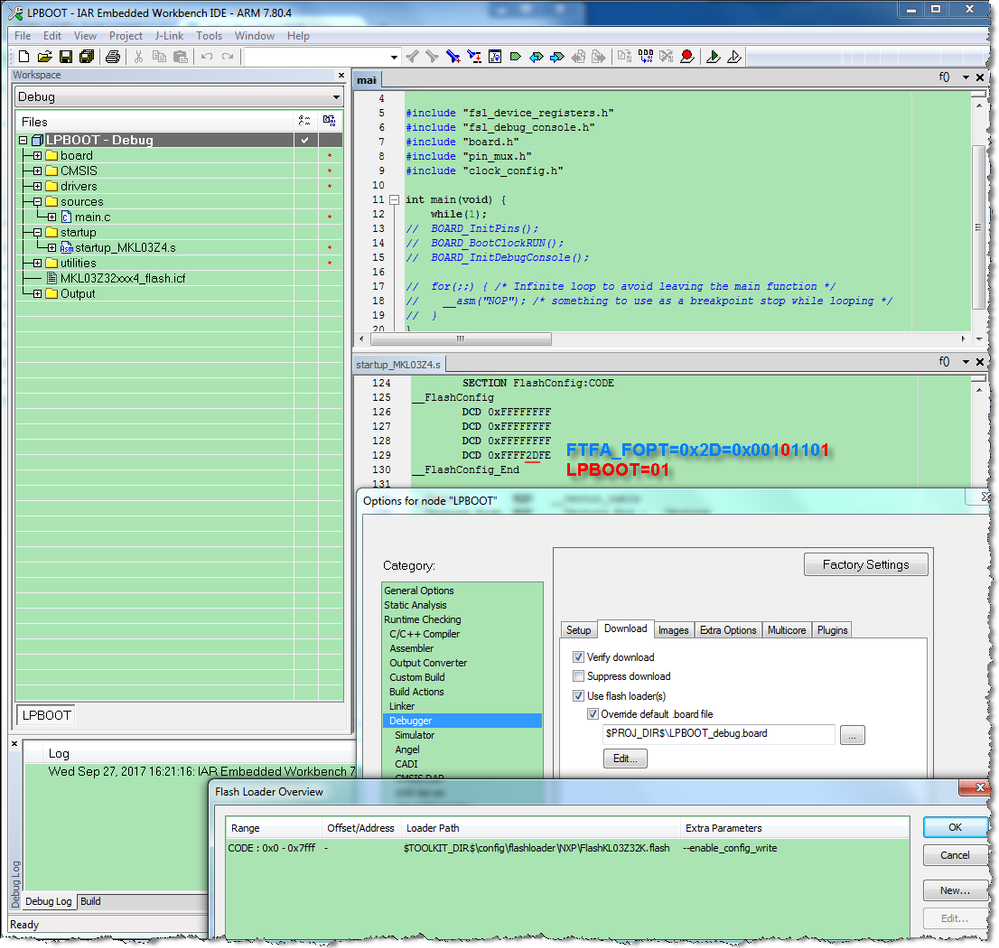This screenshot has height=948, width=999.
Task: Click the Save All toolbar icon
Action: (87, 57)
